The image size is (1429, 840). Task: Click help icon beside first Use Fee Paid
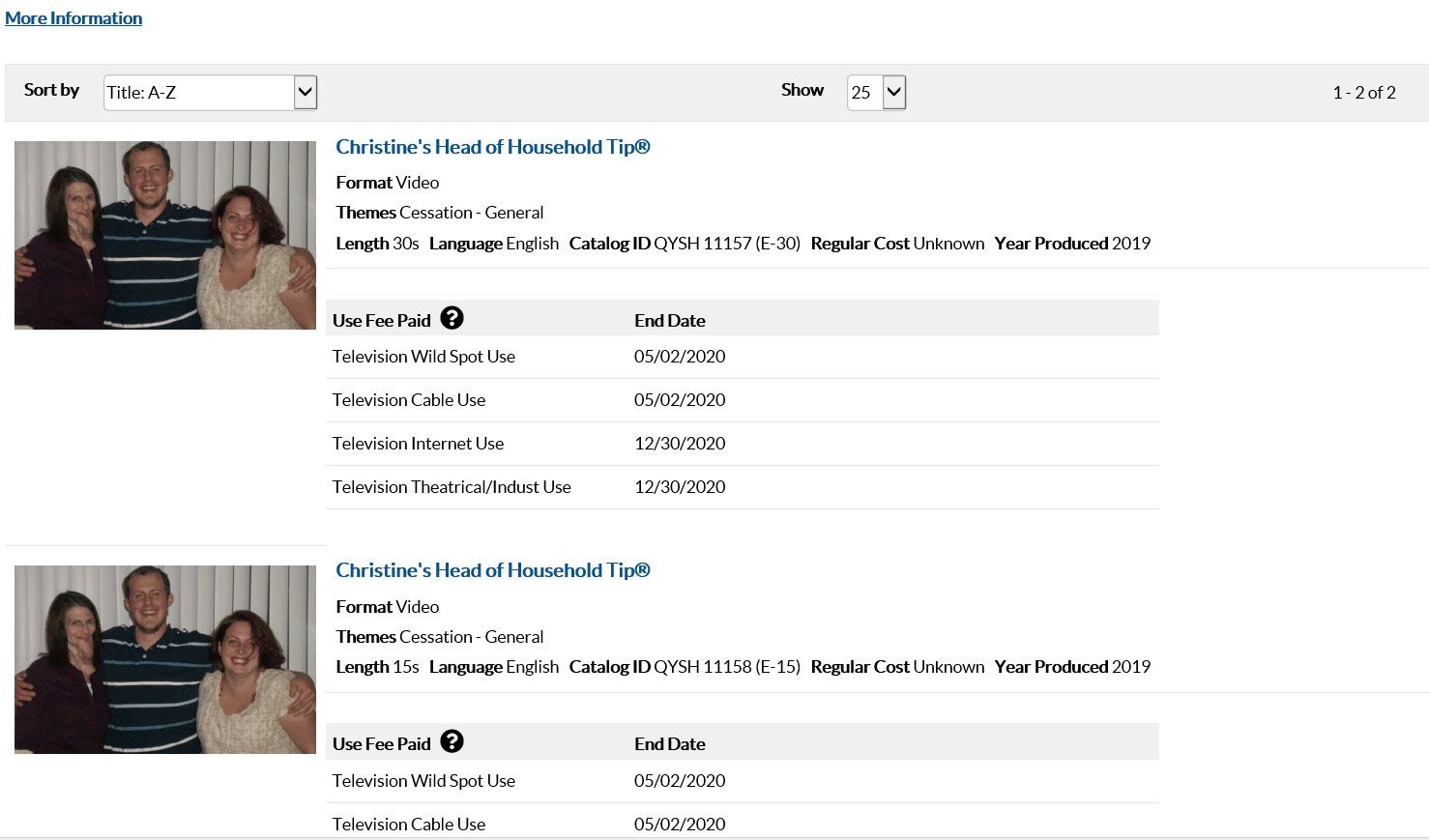[452, 318]
